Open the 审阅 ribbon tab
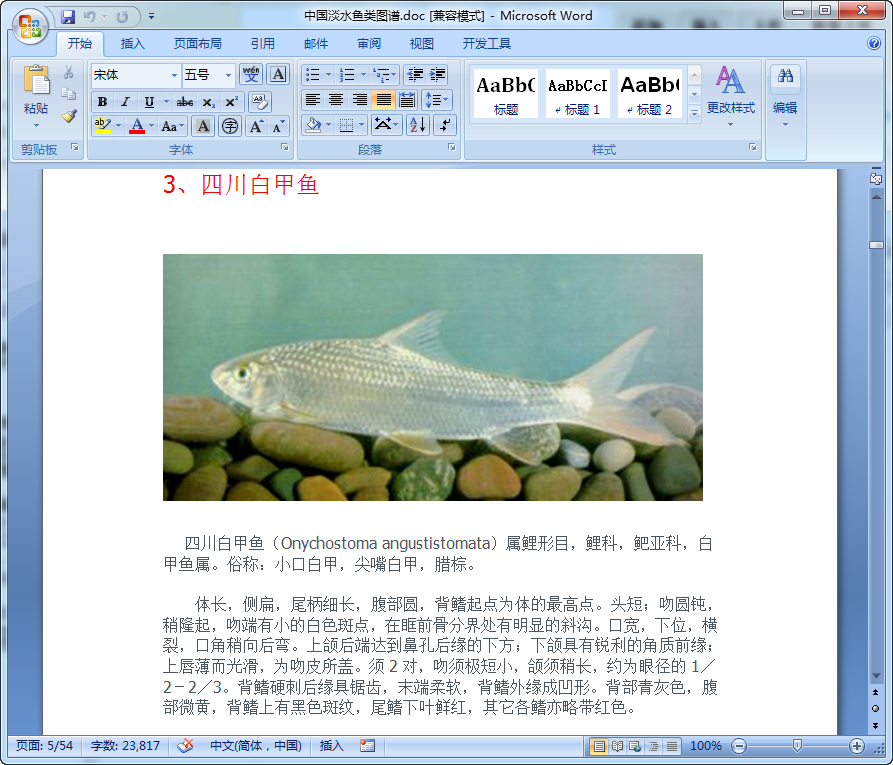This screenshot has width=893, height=765. coord(370,42)
